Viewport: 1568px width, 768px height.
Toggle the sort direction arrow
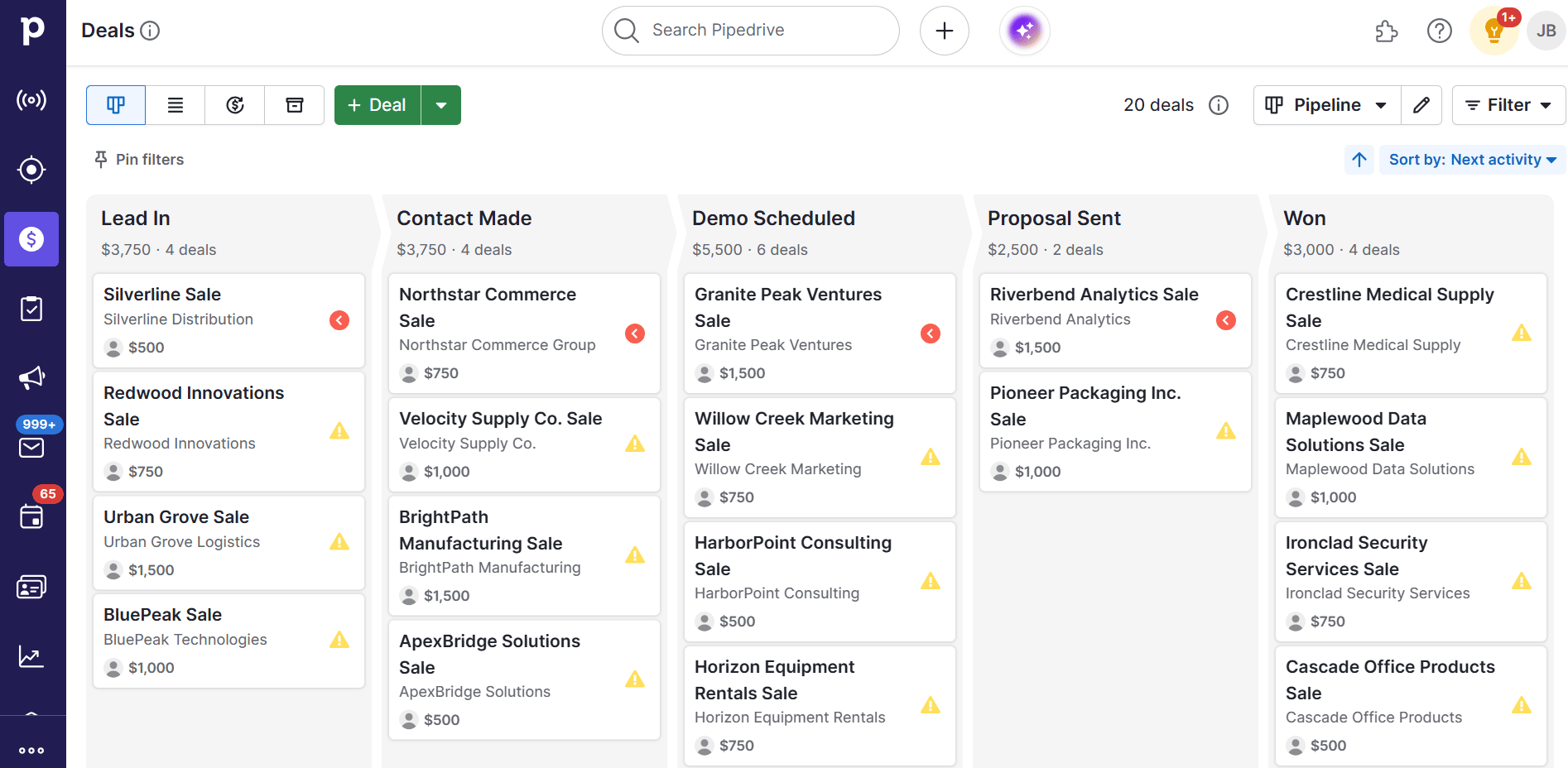click(1359, 160)
